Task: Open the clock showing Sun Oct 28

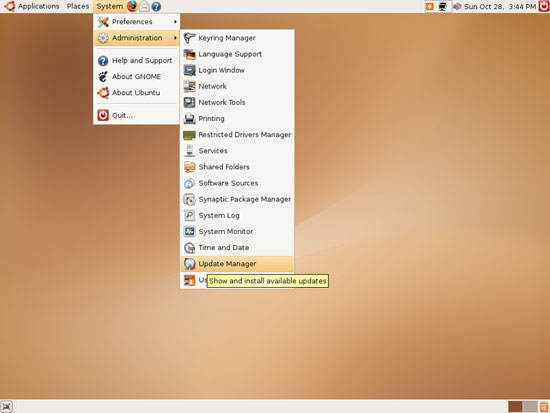Action: 500,6
